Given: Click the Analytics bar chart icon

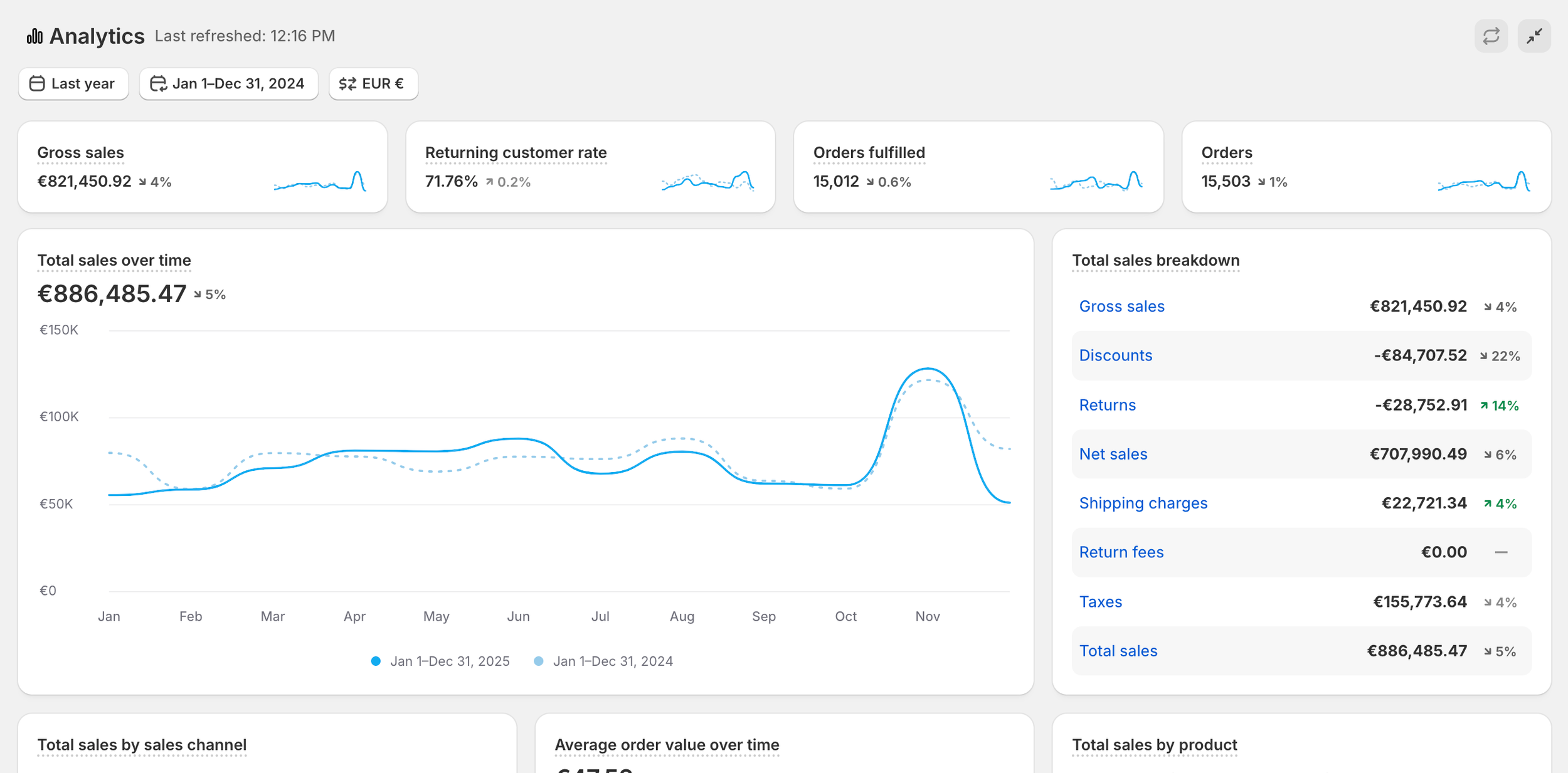Looking at the screenshot, I should click(x=34, y=36).
